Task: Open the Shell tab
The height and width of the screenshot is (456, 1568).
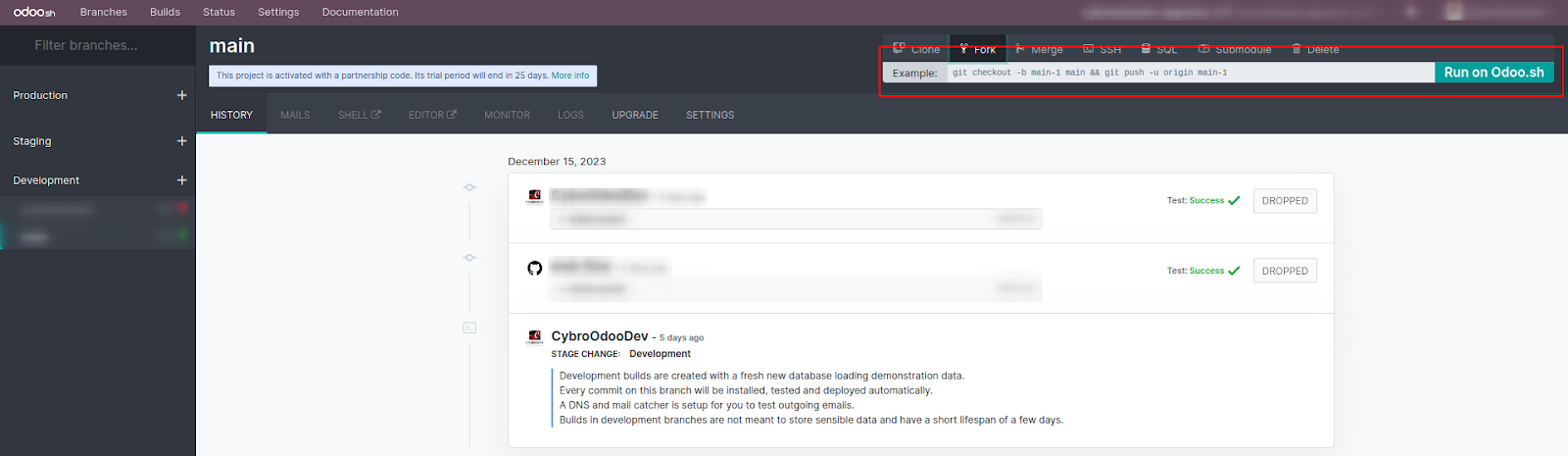Action: pos(359,115)
